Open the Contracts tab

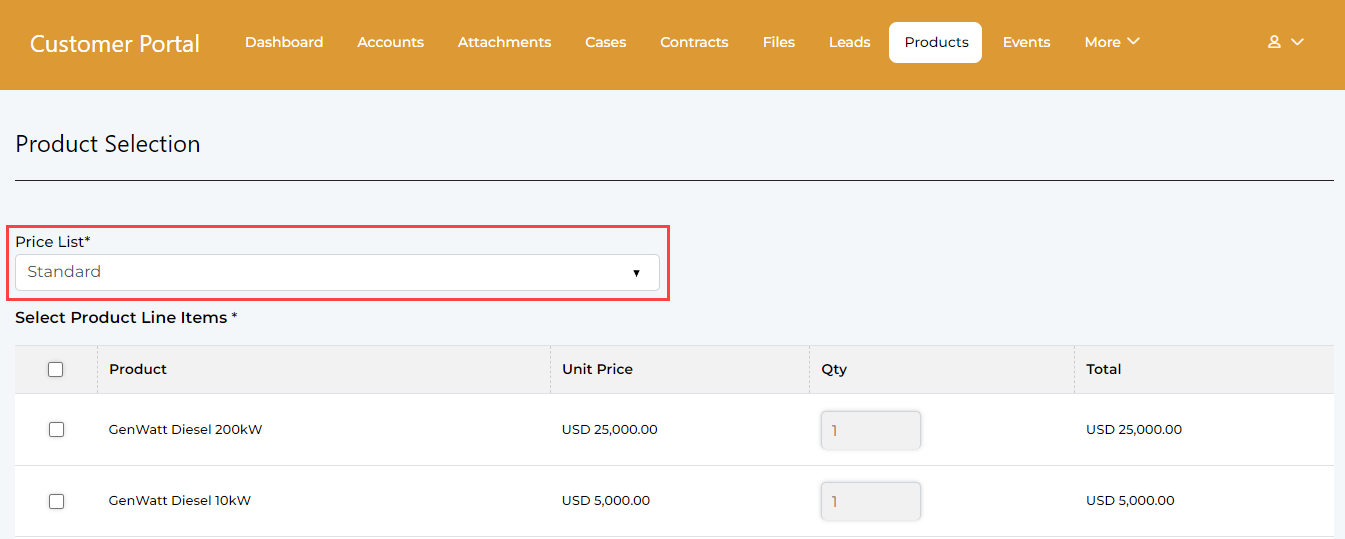click(694, 42)
